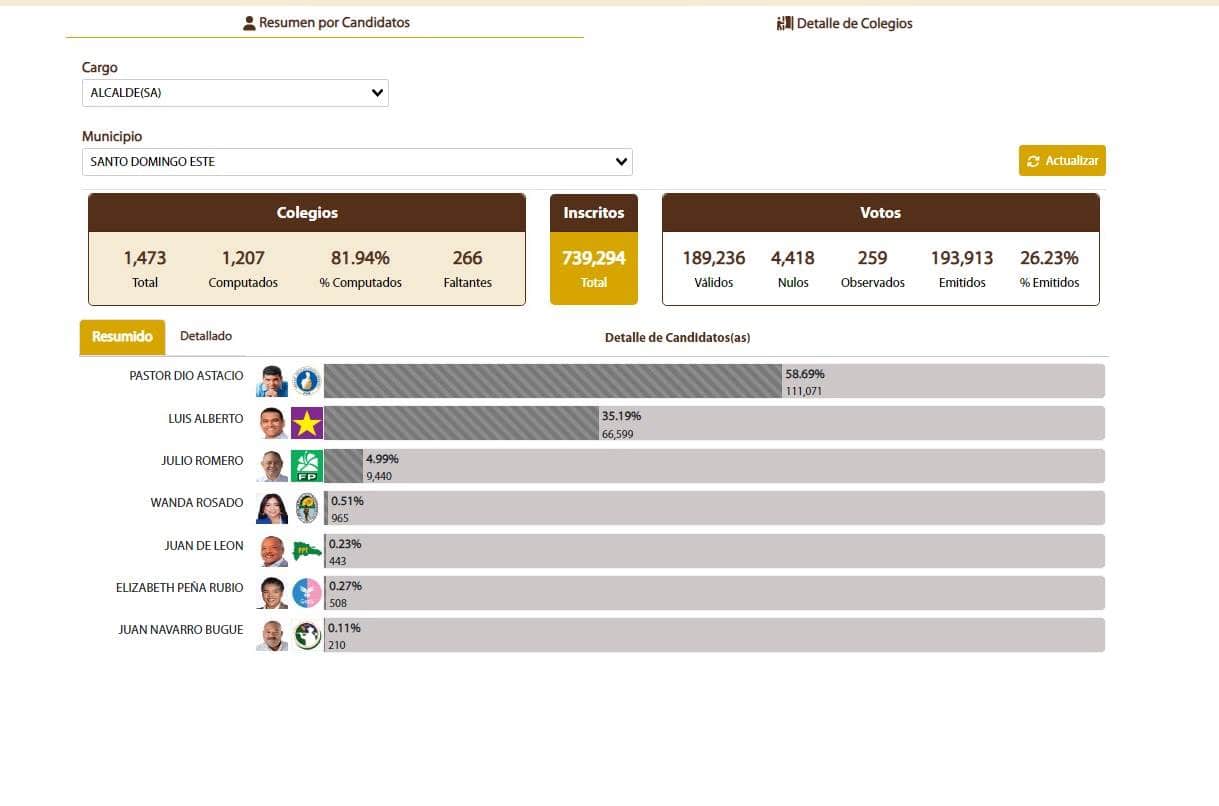Click Pastor Dio Astacio's 58.69% vote bar

click(552, 381)
